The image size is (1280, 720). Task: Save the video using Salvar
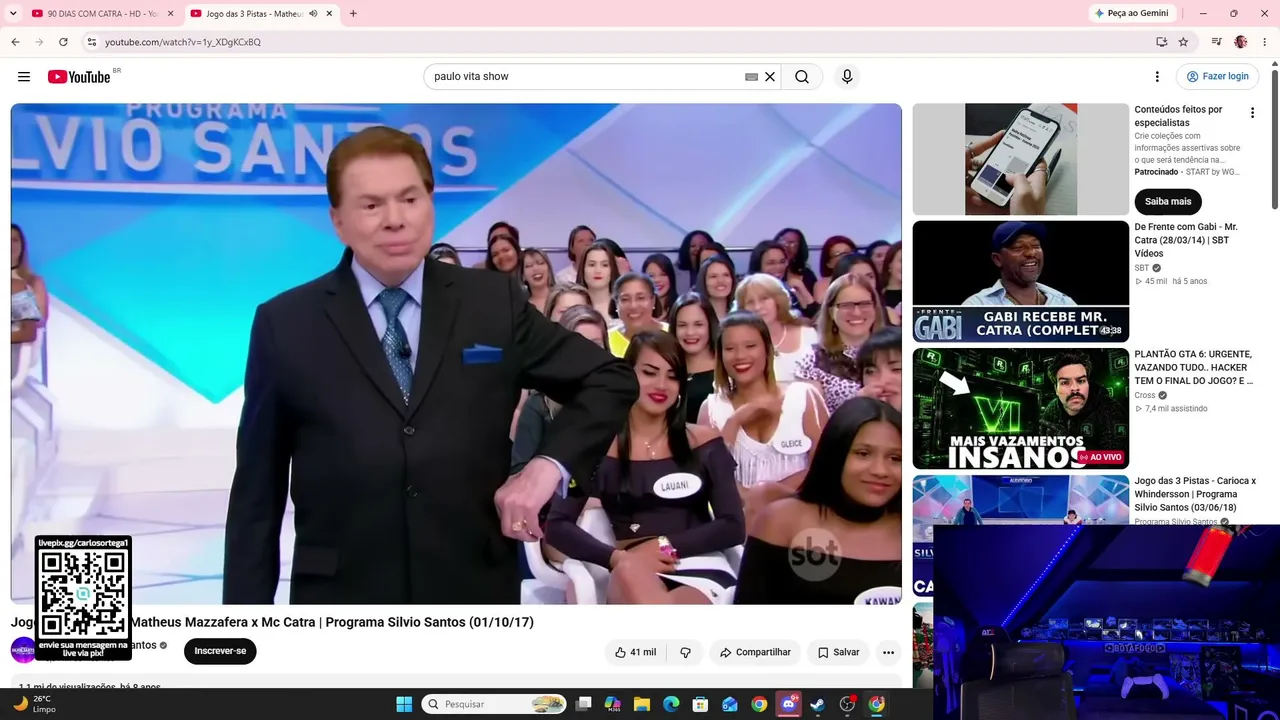pos(838,652)
